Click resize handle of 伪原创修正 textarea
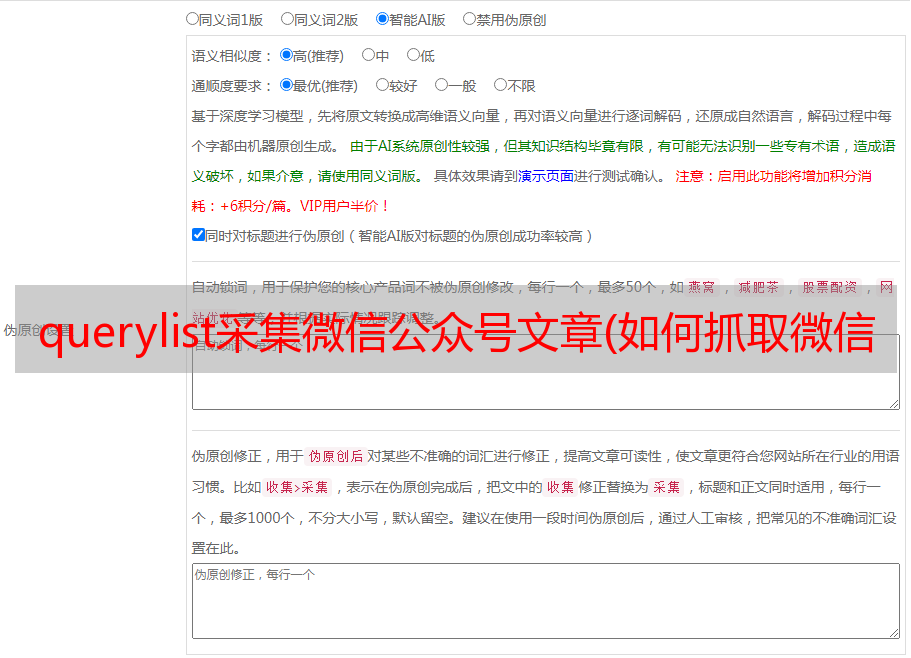The image size is (911, 658). coord(894,633)
